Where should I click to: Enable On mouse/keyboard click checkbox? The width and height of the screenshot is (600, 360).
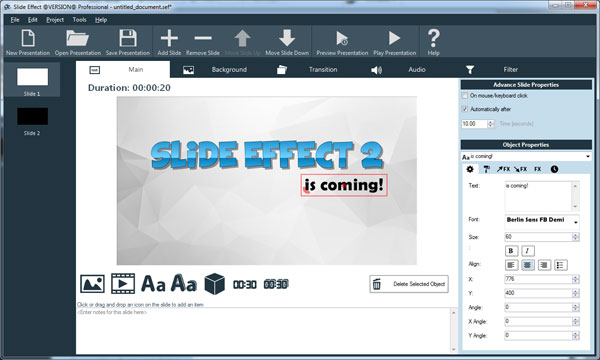pyautogui.click(x=465, y=96)
